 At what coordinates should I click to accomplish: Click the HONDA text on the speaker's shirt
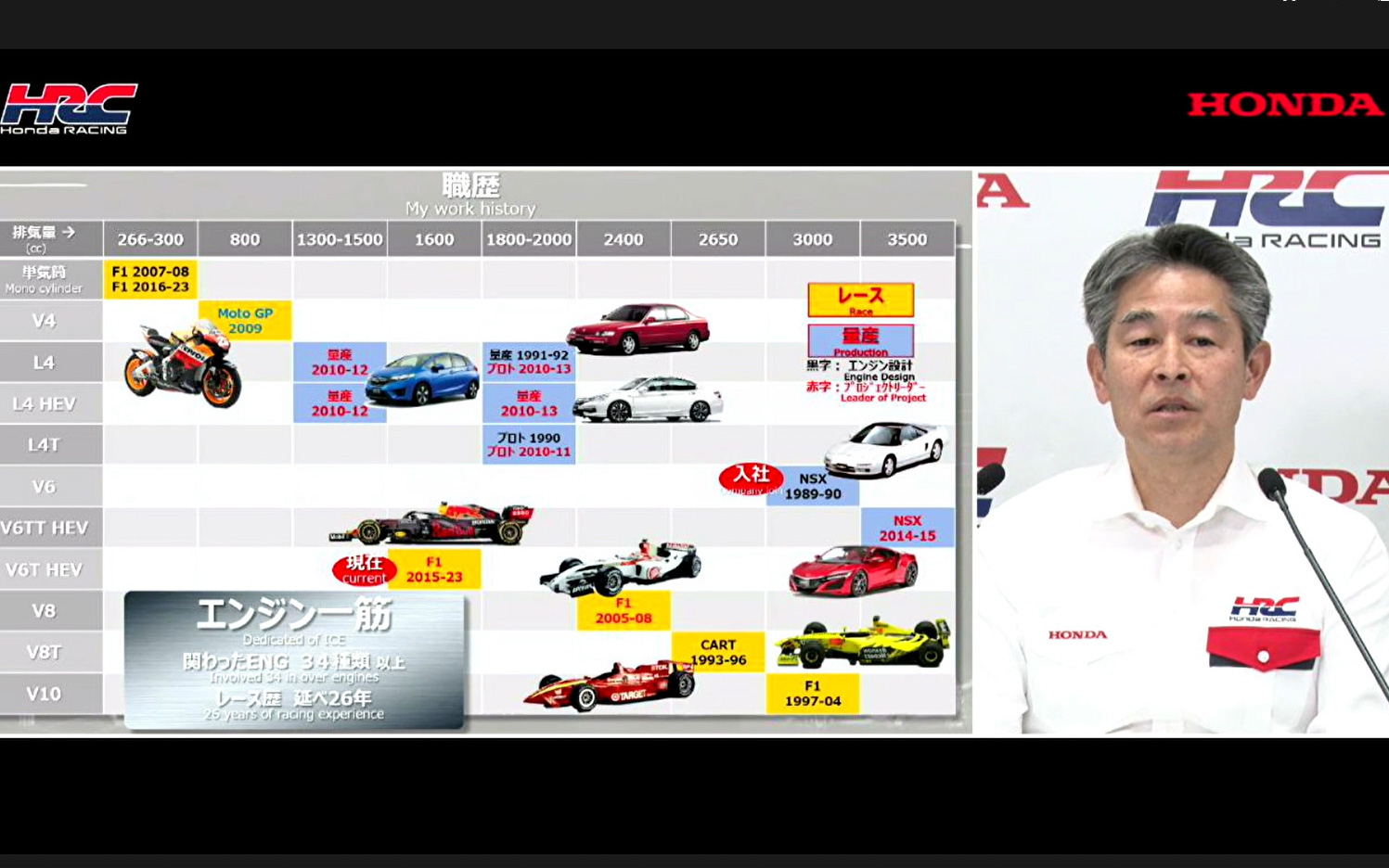tap(1077, 635)
